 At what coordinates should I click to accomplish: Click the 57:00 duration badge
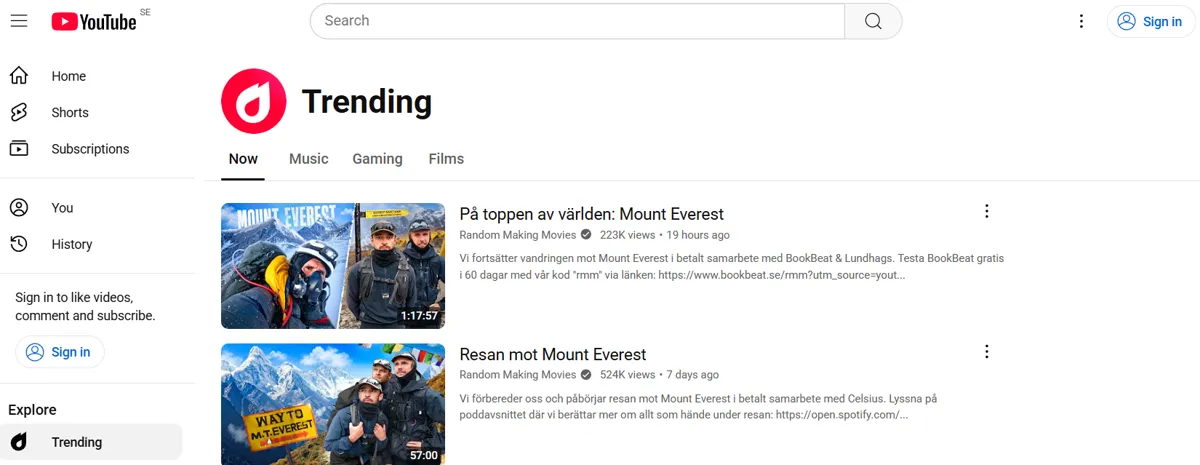tap(424, 455)
